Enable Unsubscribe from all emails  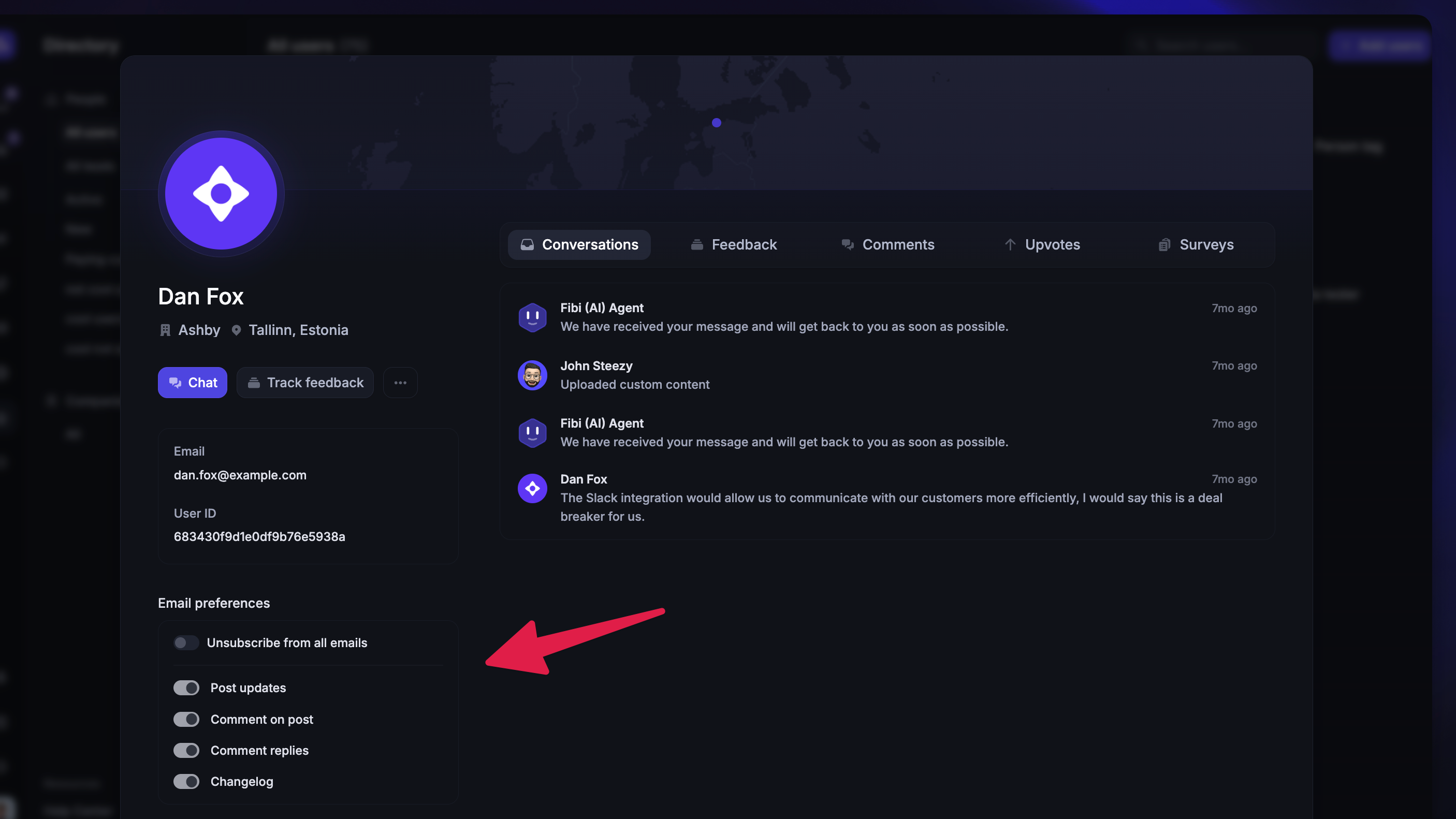pyautogui.click(x=186, y=642)
